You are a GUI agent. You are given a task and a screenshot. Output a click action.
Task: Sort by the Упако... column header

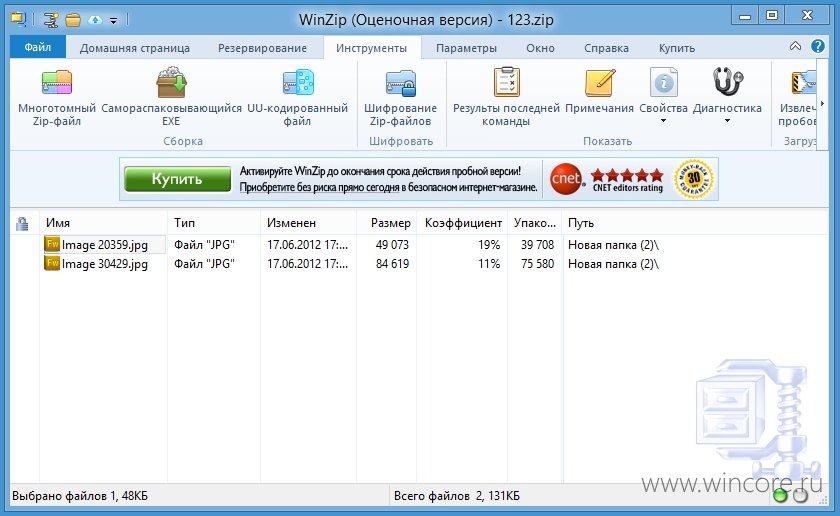(x=535, y=223)
